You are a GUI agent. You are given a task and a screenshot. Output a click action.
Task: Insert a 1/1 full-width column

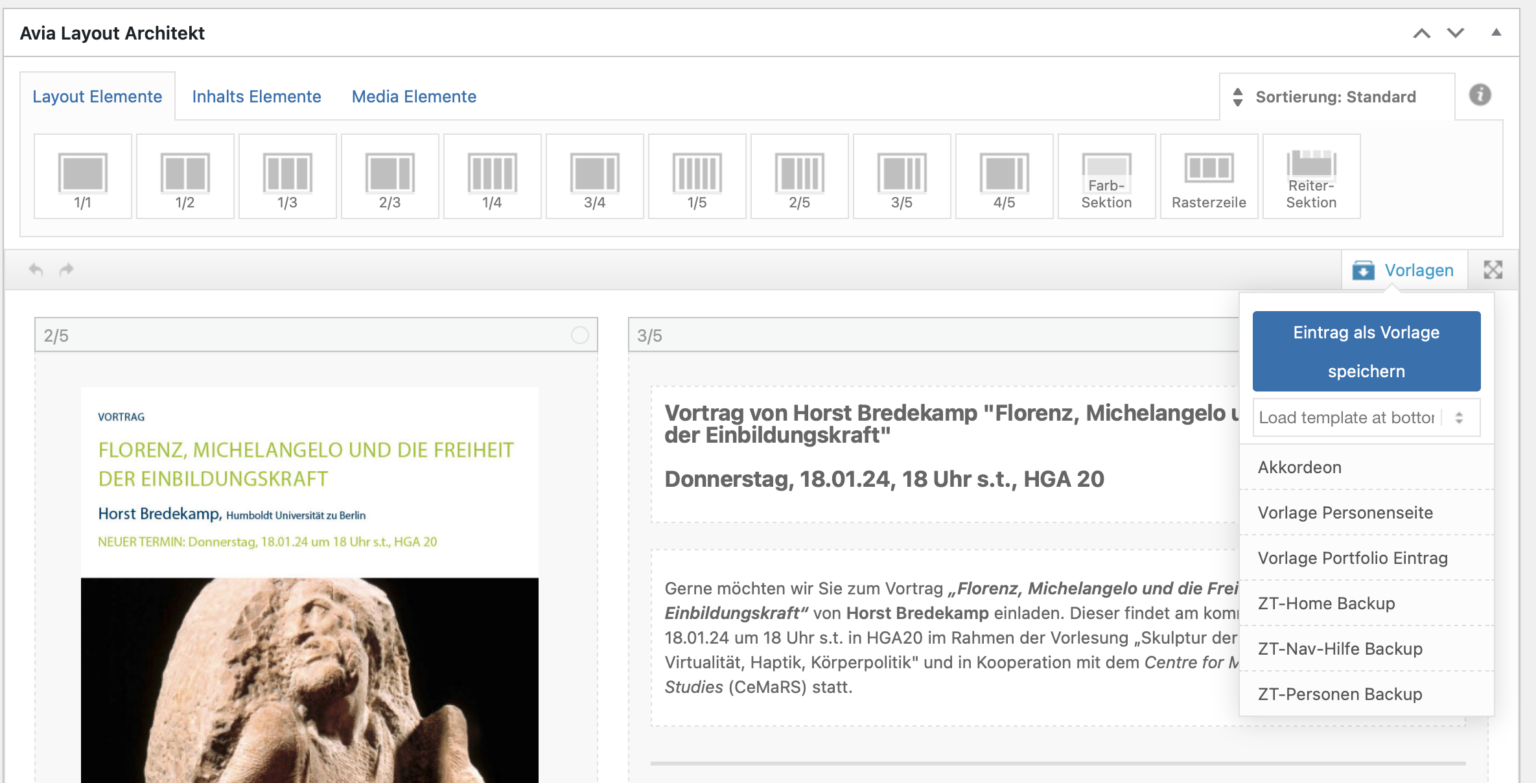[83, 176]
